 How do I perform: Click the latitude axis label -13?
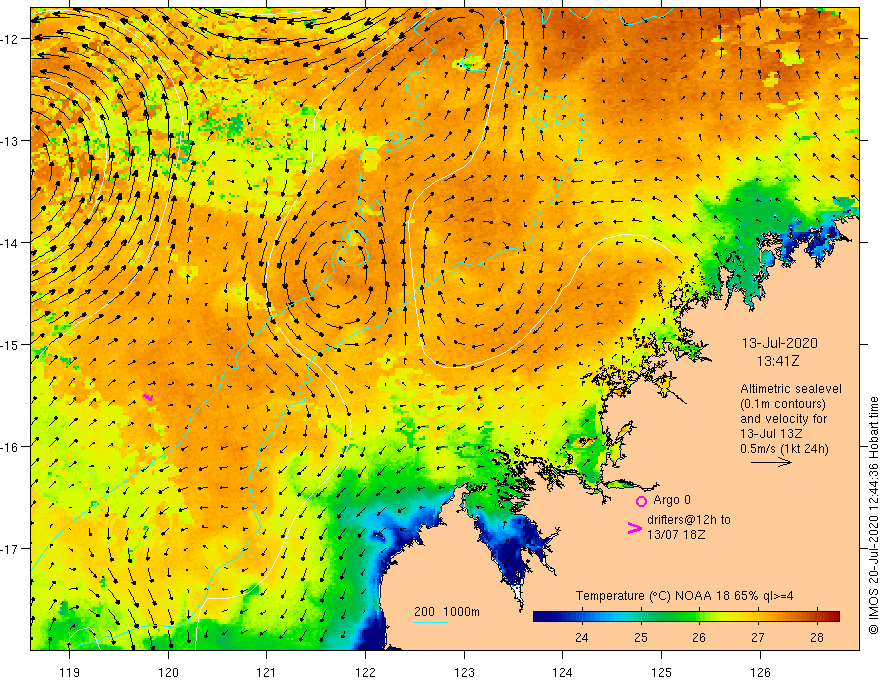[x=10, y=141]
